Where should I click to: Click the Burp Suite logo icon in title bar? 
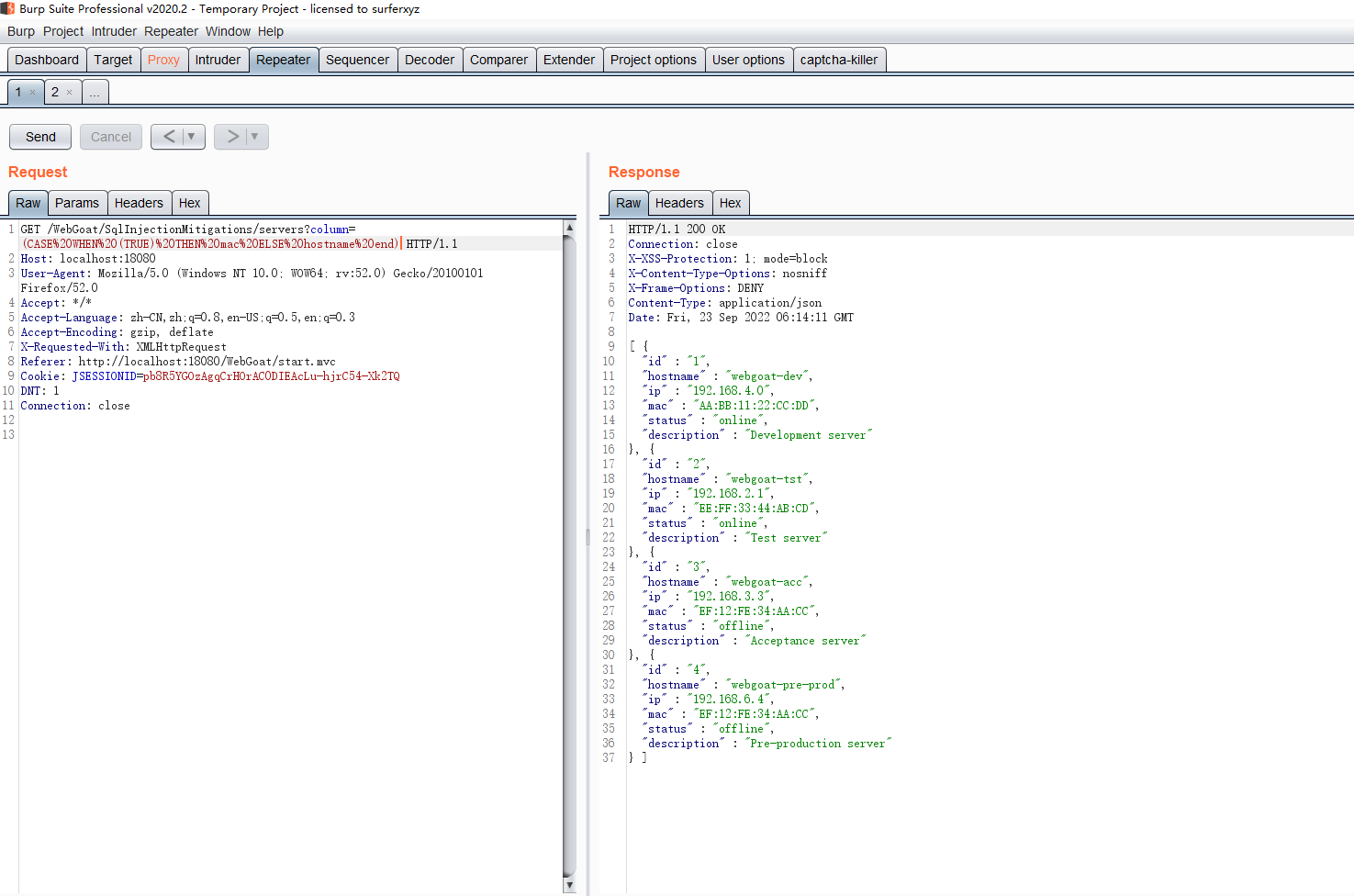[8, 8]
